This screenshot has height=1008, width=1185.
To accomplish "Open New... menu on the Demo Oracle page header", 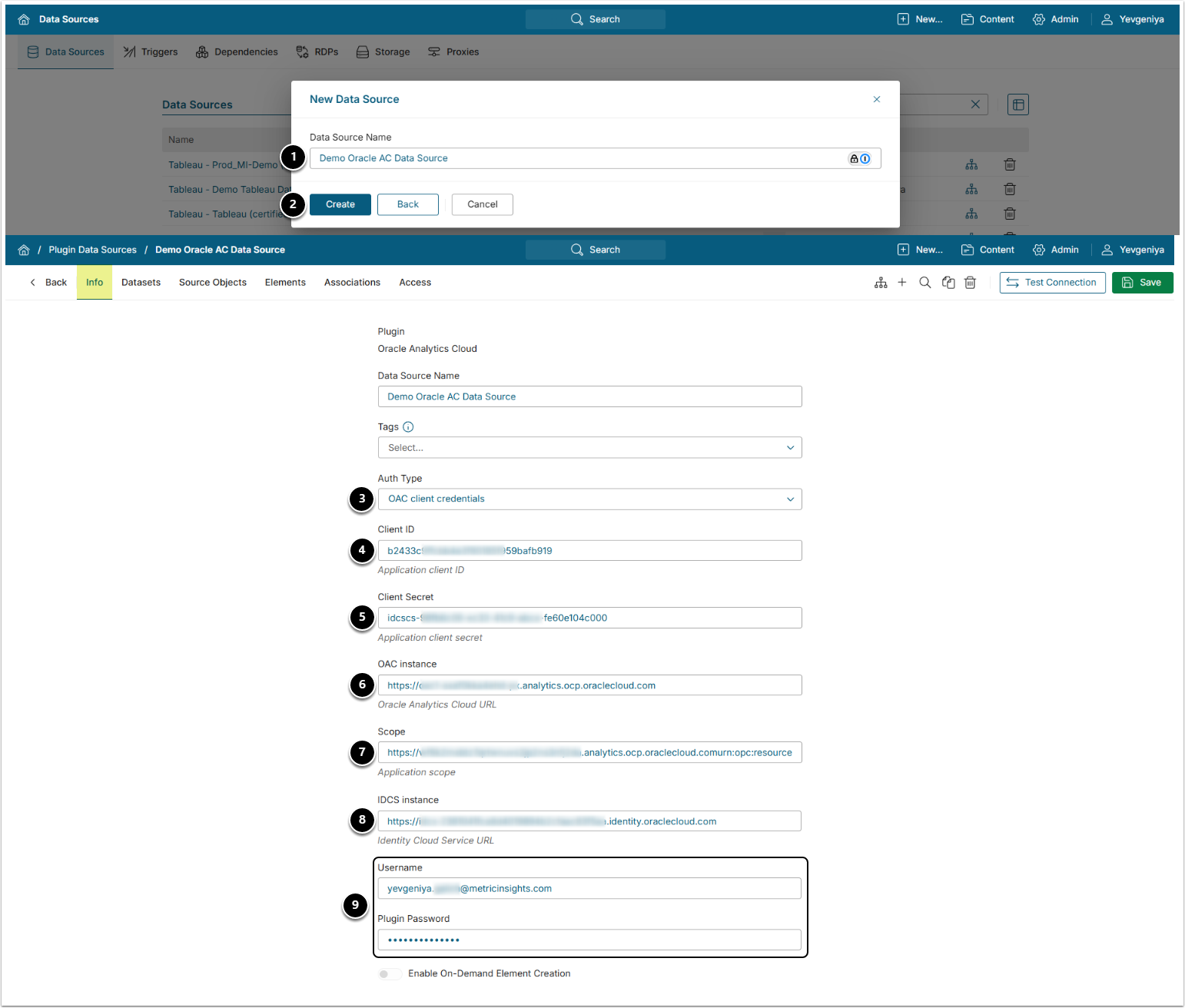I will click(x=920, y=250).
